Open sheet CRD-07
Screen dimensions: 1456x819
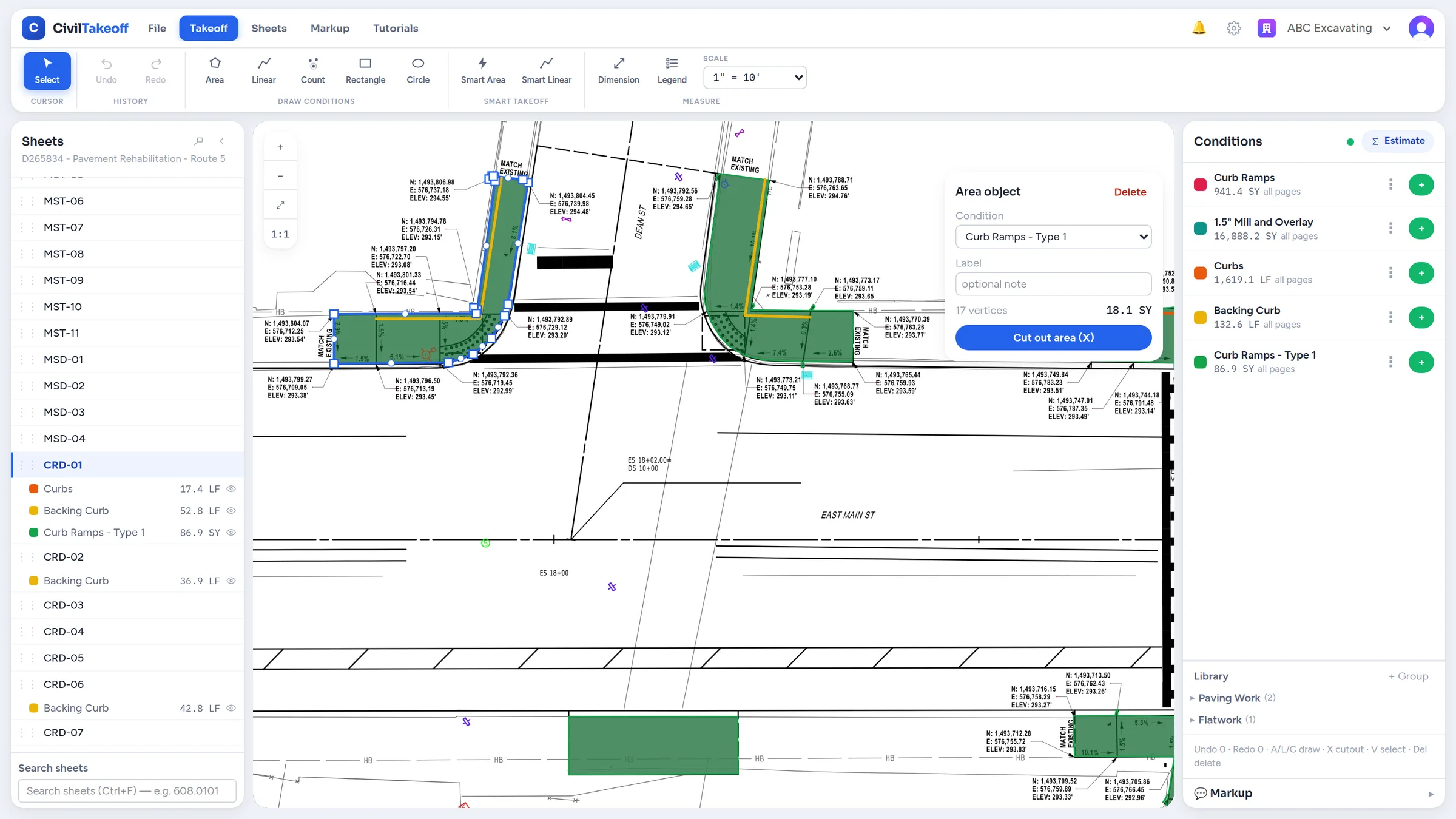[127, 733]
